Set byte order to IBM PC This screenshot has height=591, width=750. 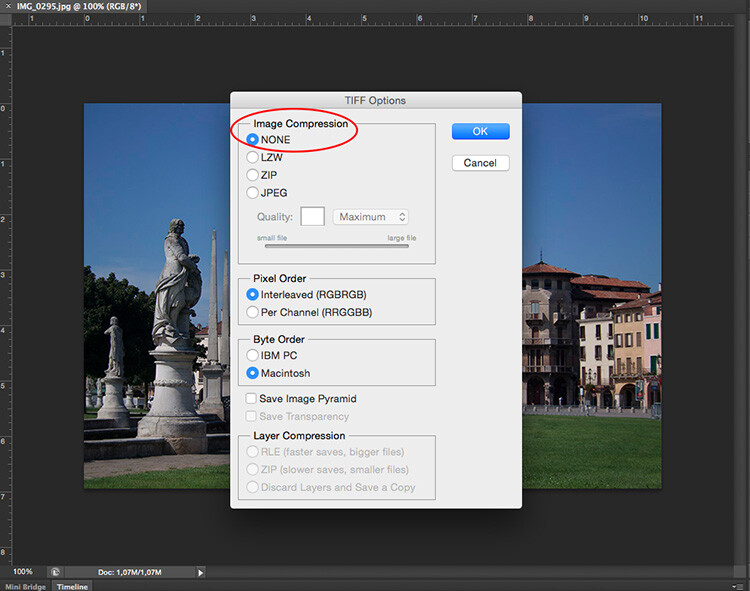coord(252,355)
